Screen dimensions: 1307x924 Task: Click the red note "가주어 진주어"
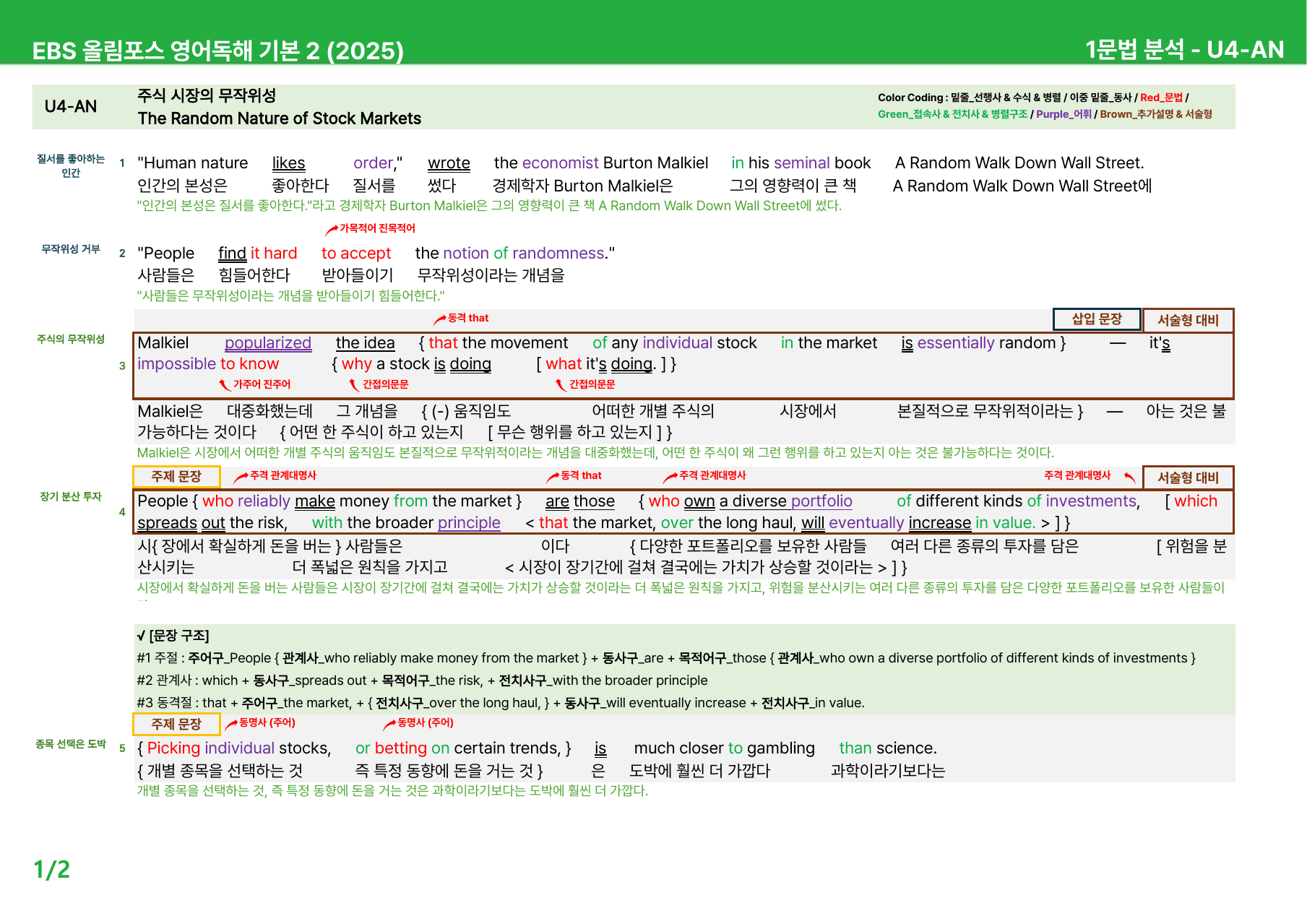pyautogui.click(x=262, y=384)
